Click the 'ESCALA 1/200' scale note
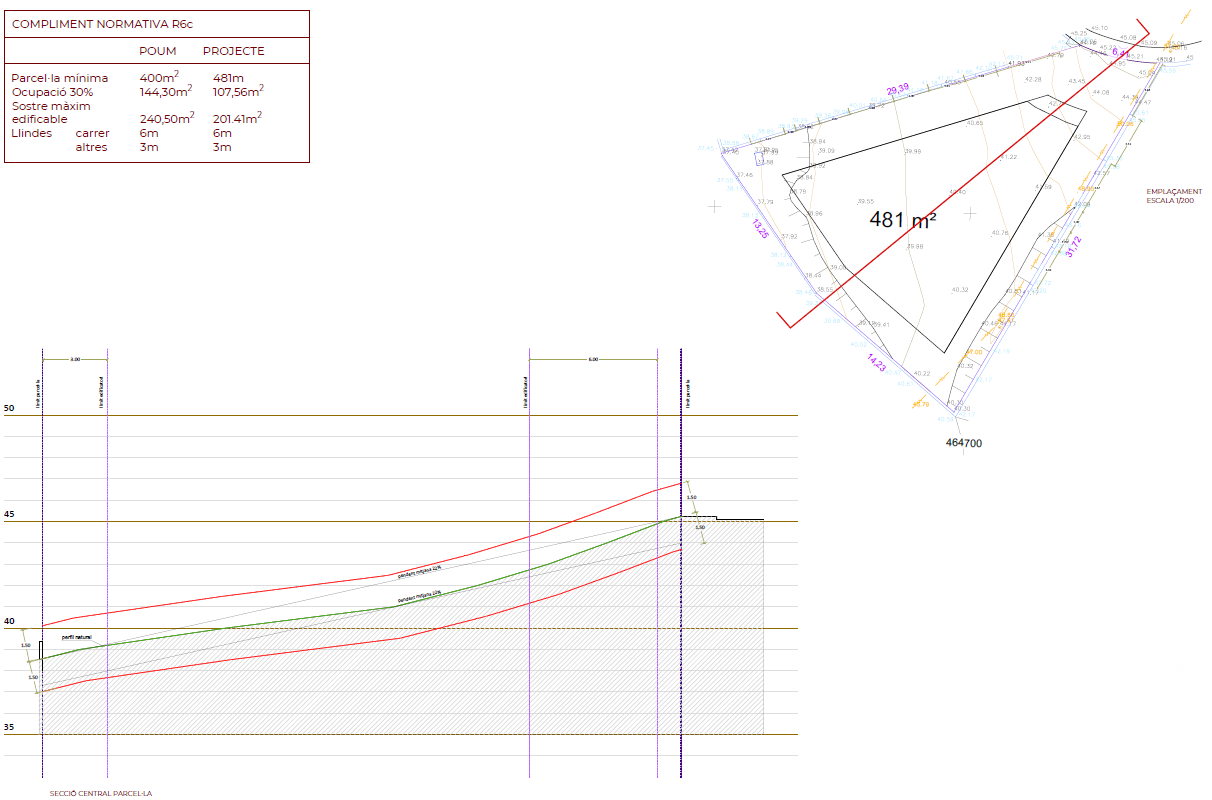This screenshot has height=800, width=1212. 1170,200
